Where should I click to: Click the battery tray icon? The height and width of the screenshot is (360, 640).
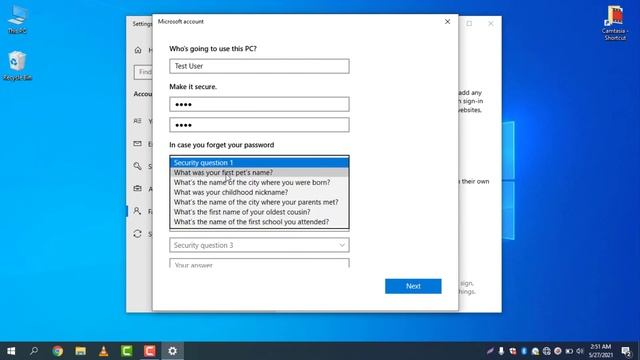click(x=569, y=351)
